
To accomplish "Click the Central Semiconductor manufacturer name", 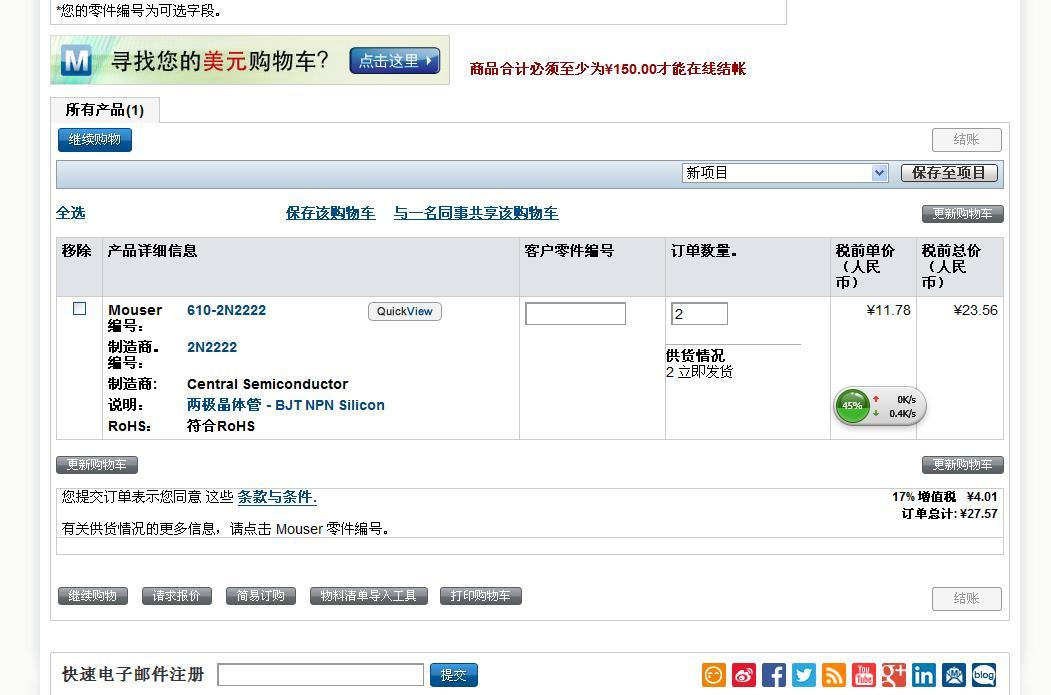I will coord(267,384).
